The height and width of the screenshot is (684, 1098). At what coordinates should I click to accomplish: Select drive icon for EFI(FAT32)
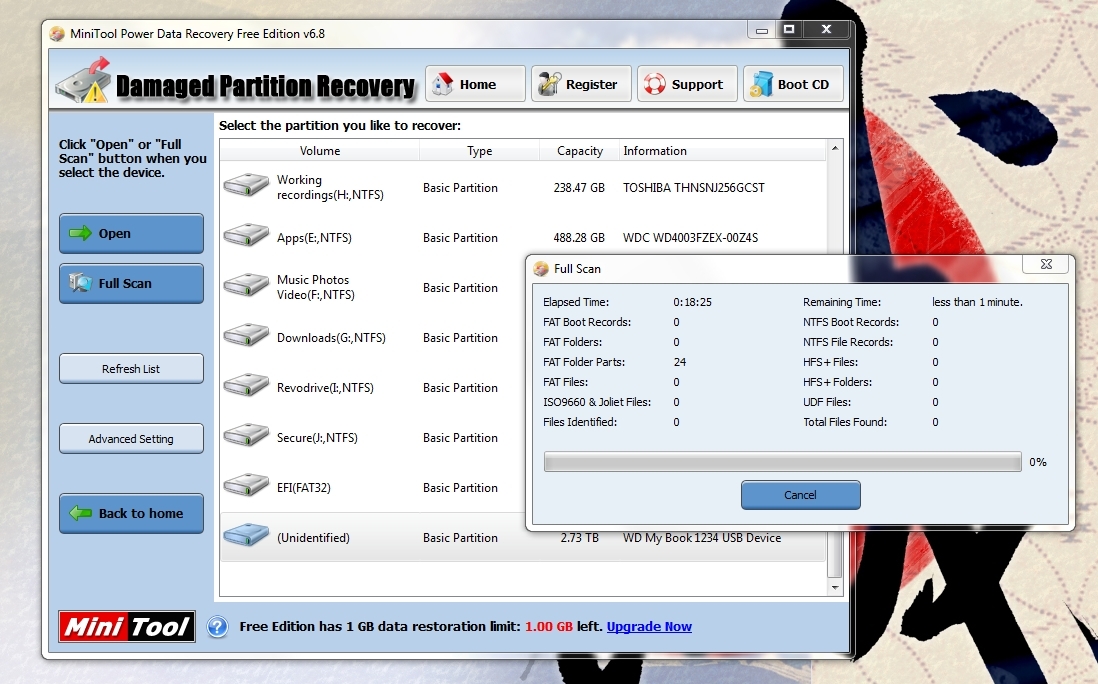246,485
